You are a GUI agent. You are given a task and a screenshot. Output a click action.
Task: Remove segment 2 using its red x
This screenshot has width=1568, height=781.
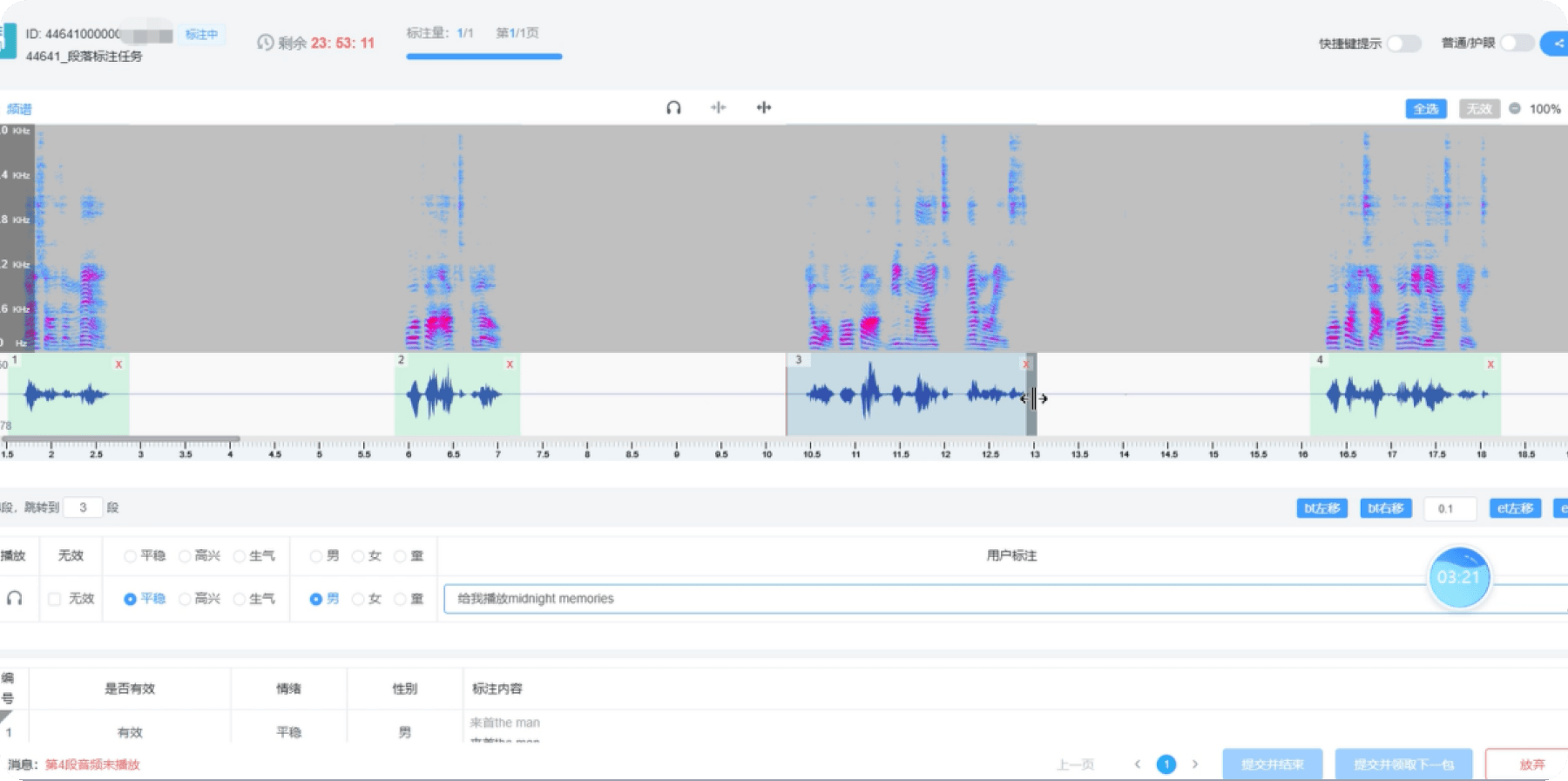pos(510,364)
